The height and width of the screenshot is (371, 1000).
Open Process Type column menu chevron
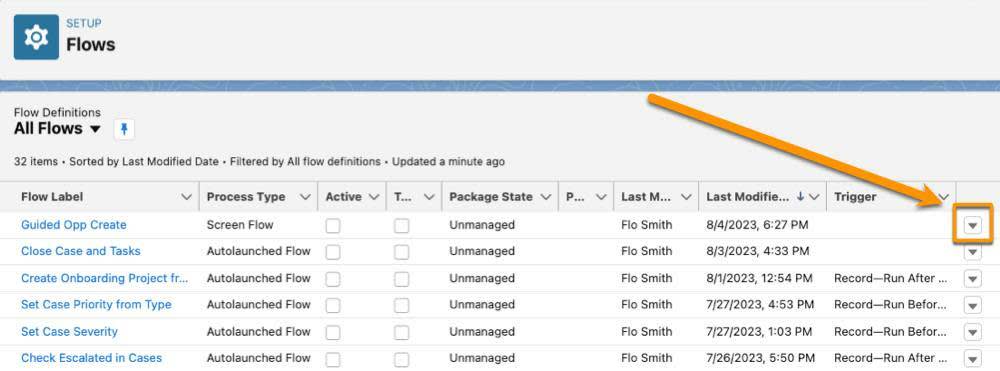point(305,197)
